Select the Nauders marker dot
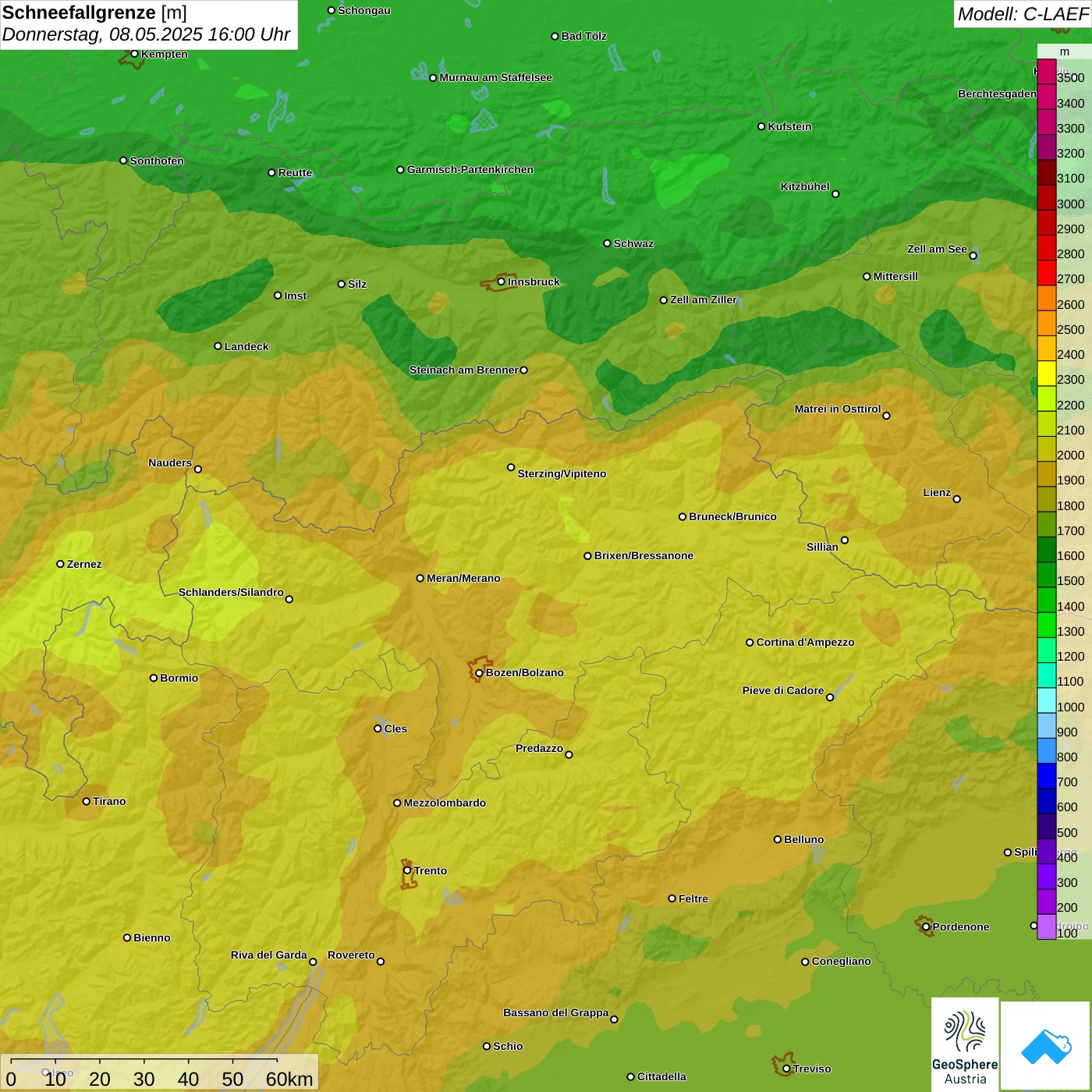Viewport: 1092px width, 1092px height. click(198, 469)
